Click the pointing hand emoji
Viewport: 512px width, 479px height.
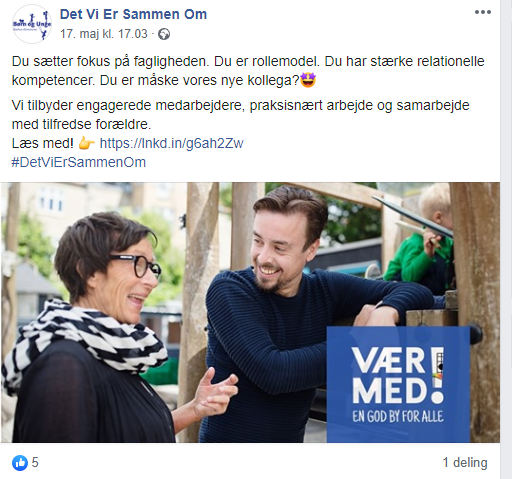87,143
